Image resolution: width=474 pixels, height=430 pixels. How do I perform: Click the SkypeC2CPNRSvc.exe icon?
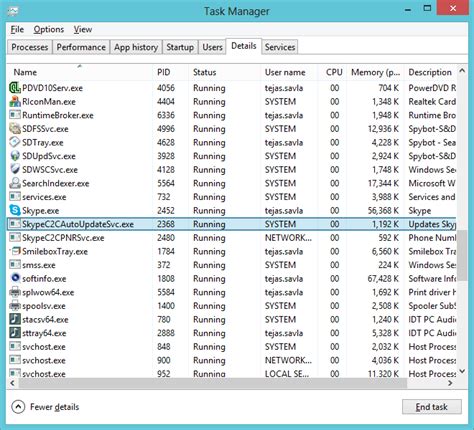pos(15,238)
